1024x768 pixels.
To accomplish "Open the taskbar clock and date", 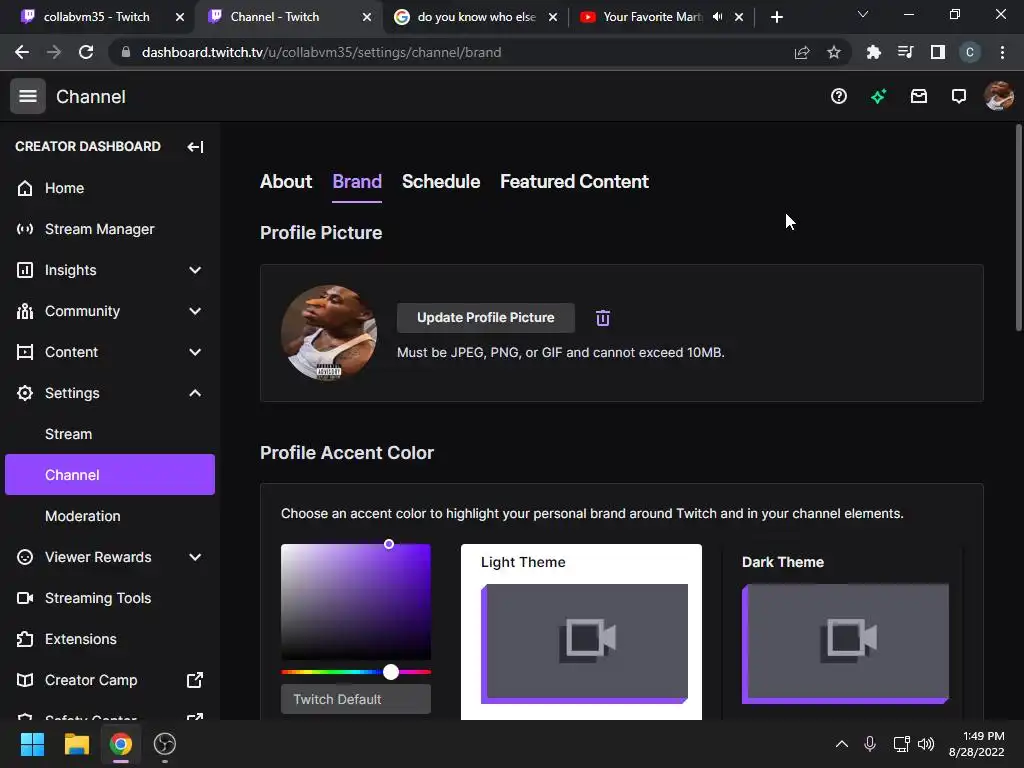I will 977,744.
